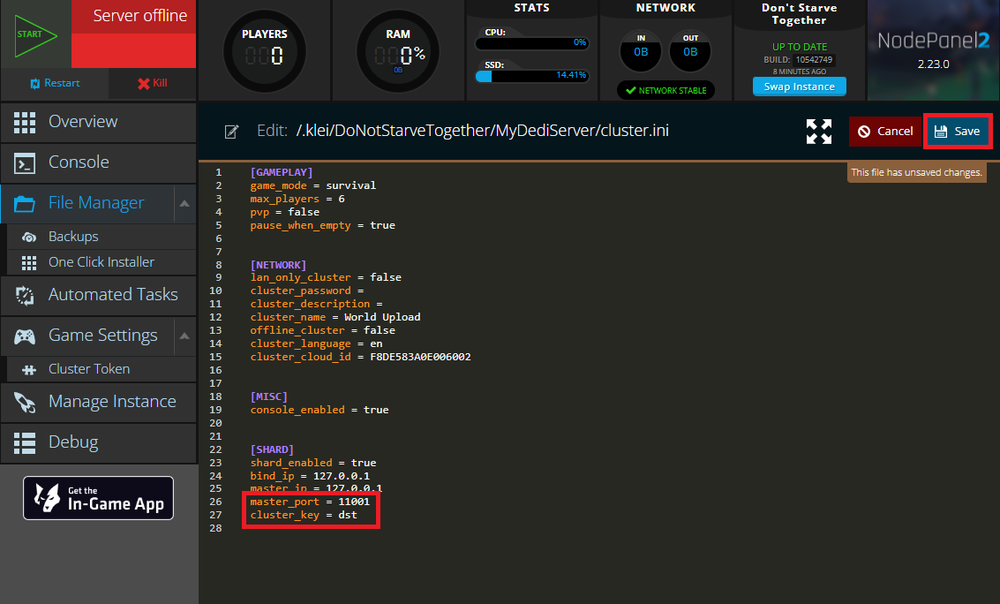Open the Backups page
This screenshot has width=1000, height=604.
[73, 237]
